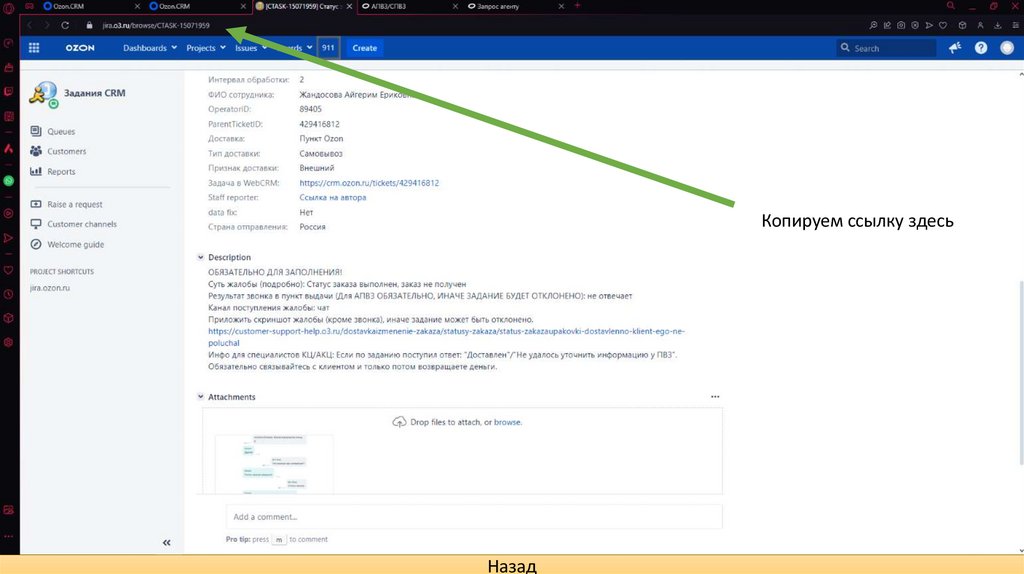The image size is (1024, 574).
Task: Go back with browser back arrow
Action: 29,25
